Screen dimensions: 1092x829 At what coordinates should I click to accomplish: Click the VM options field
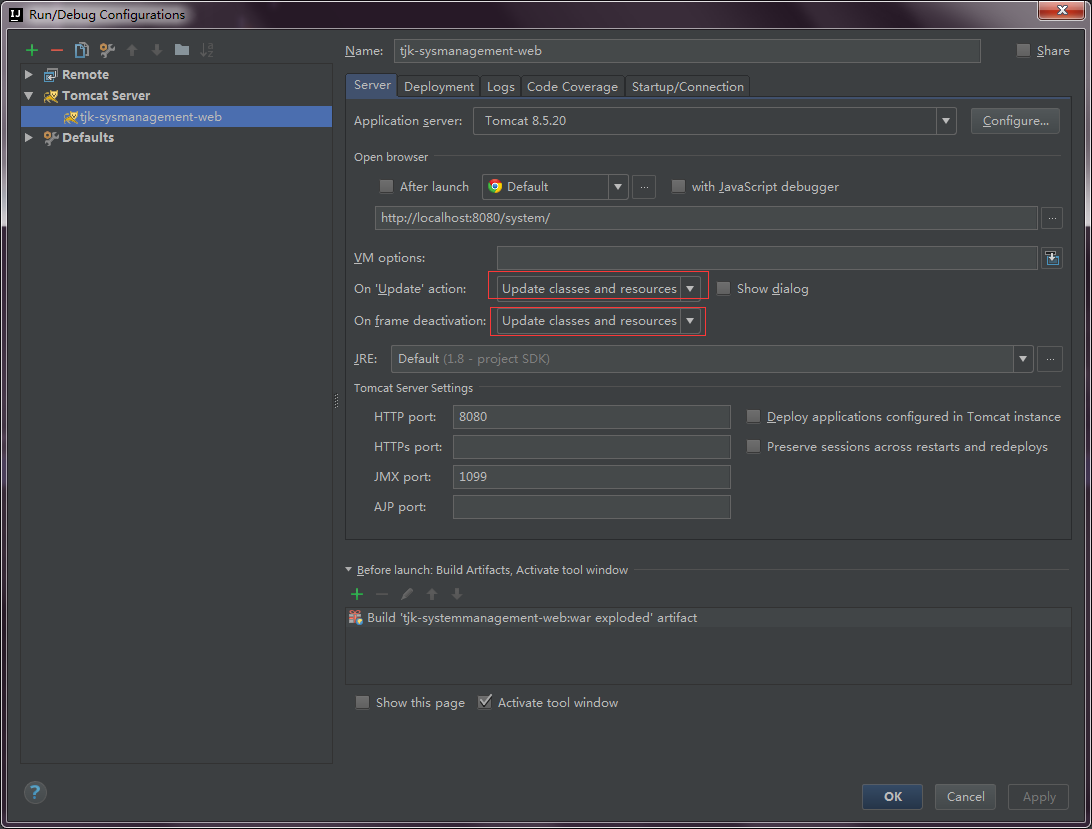coord(767,258)
